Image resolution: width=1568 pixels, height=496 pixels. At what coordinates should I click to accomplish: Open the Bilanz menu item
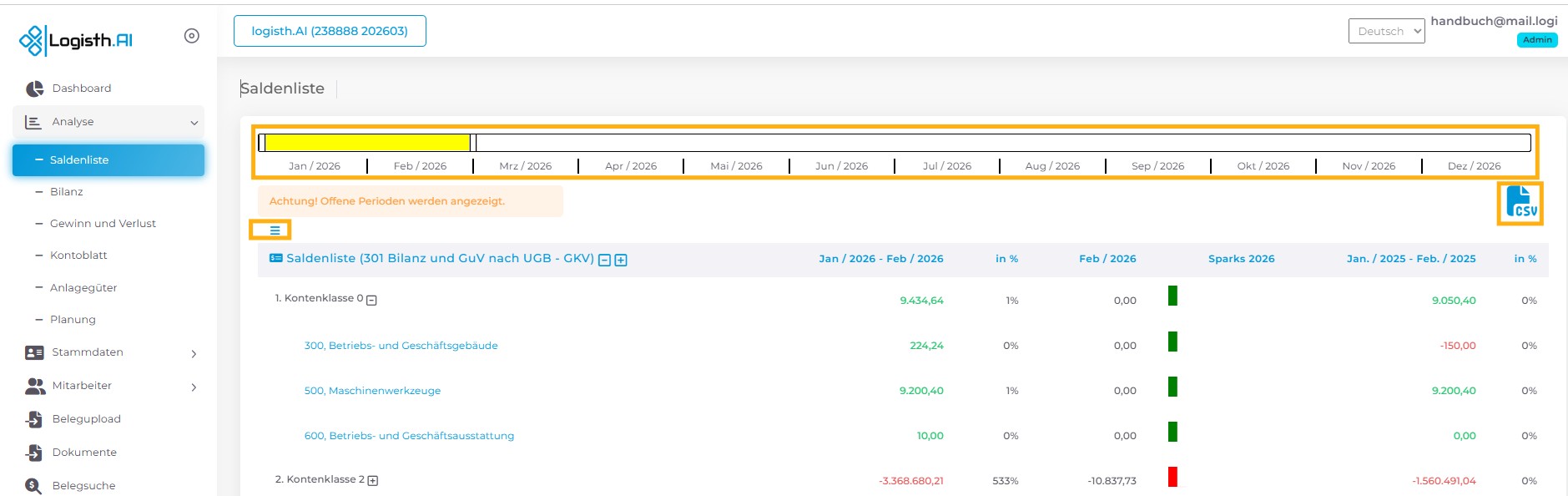coord(67,192)
